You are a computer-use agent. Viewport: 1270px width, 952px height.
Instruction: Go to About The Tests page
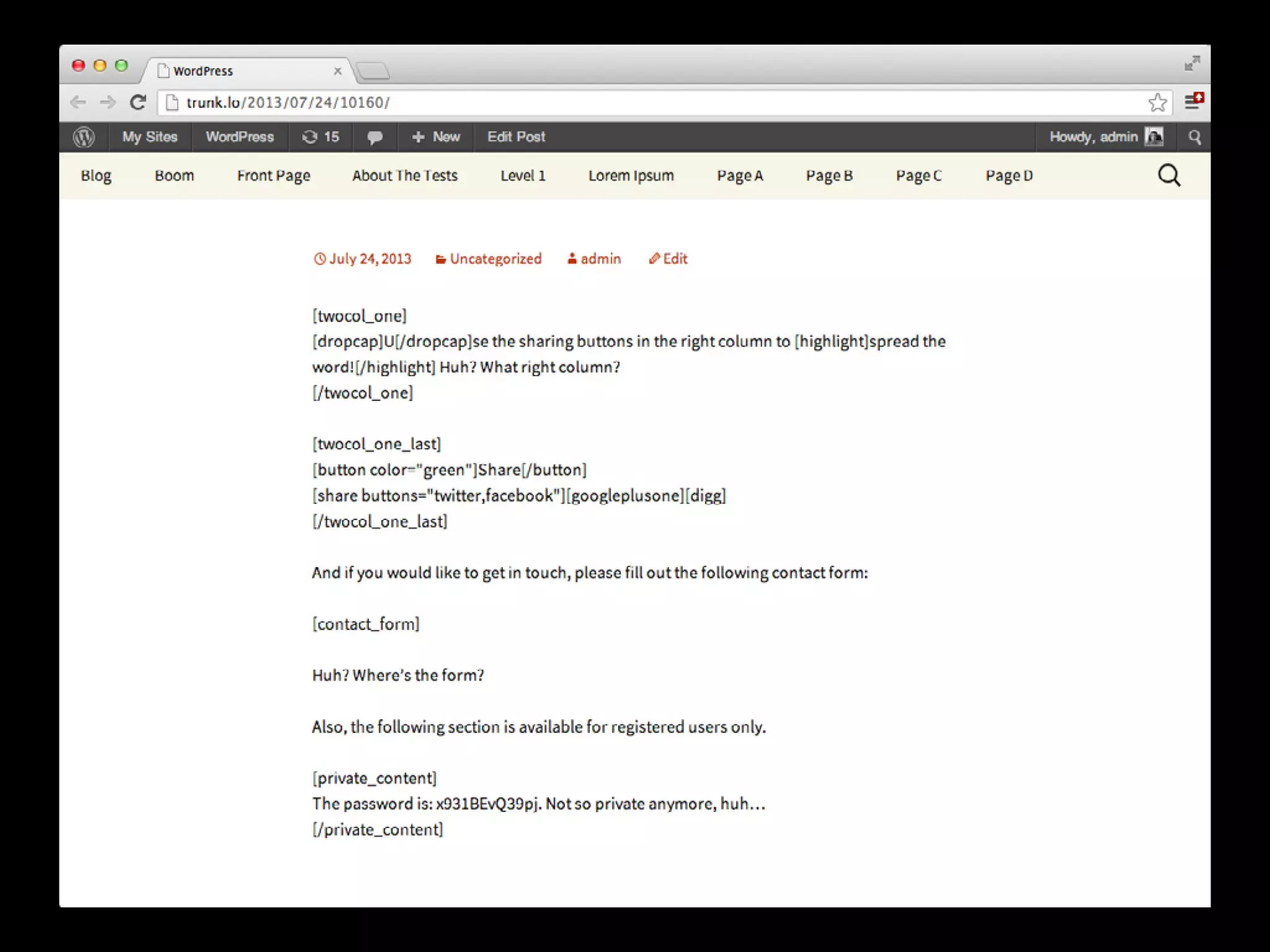404,176
